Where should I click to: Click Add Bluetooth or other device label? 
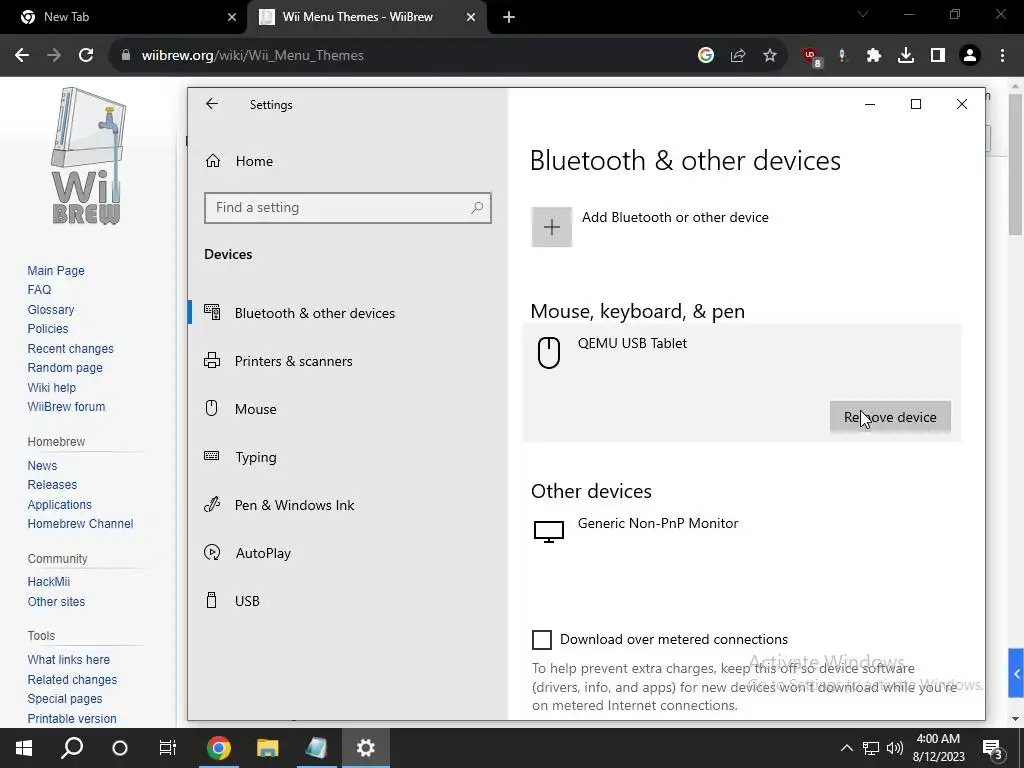point(675,217)
